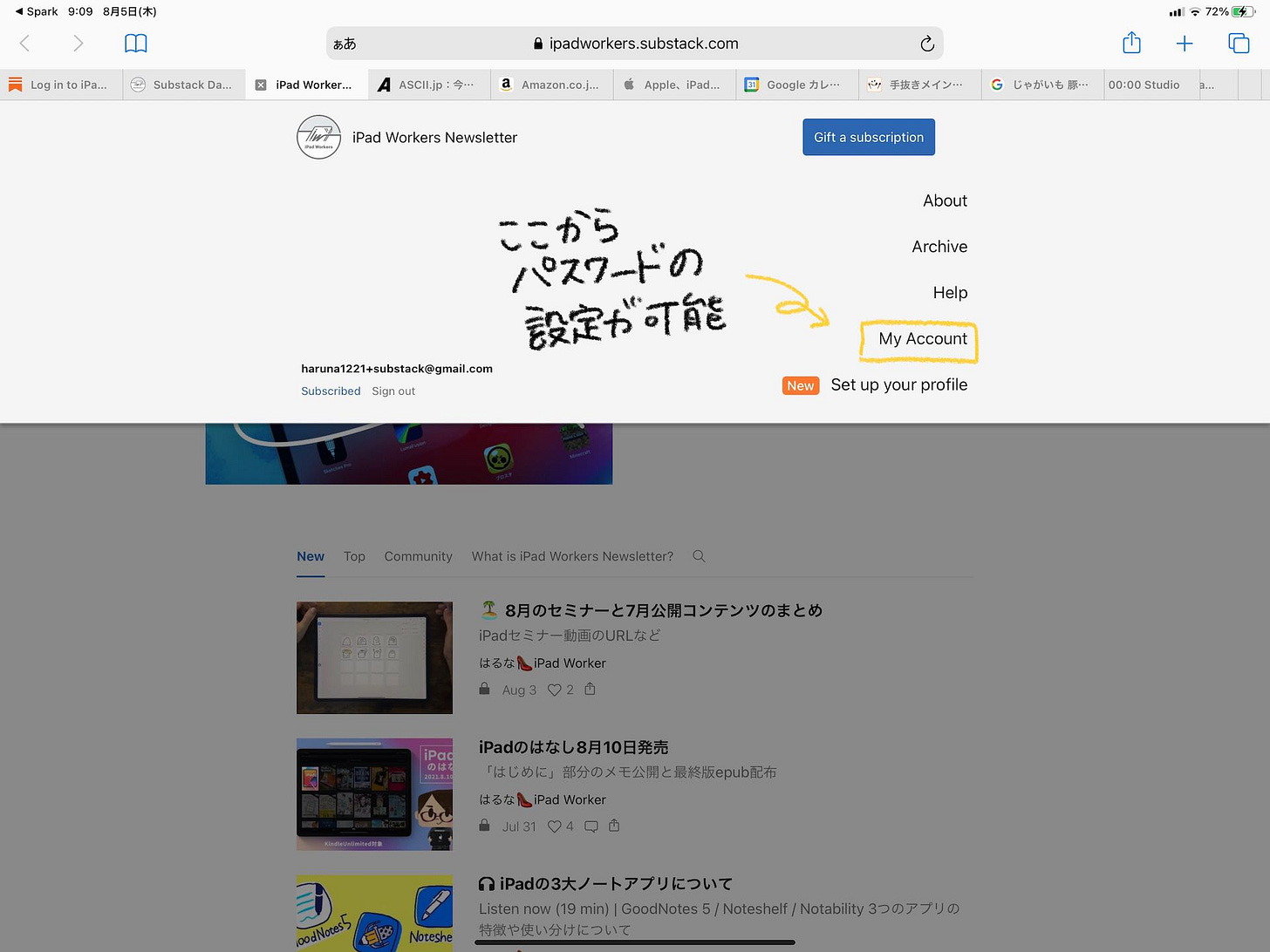Viewport: 1270px width, 952px height.
Task: Open thumbnail of 3大ノートアプリ post
Action: click(x=374, y=914)
